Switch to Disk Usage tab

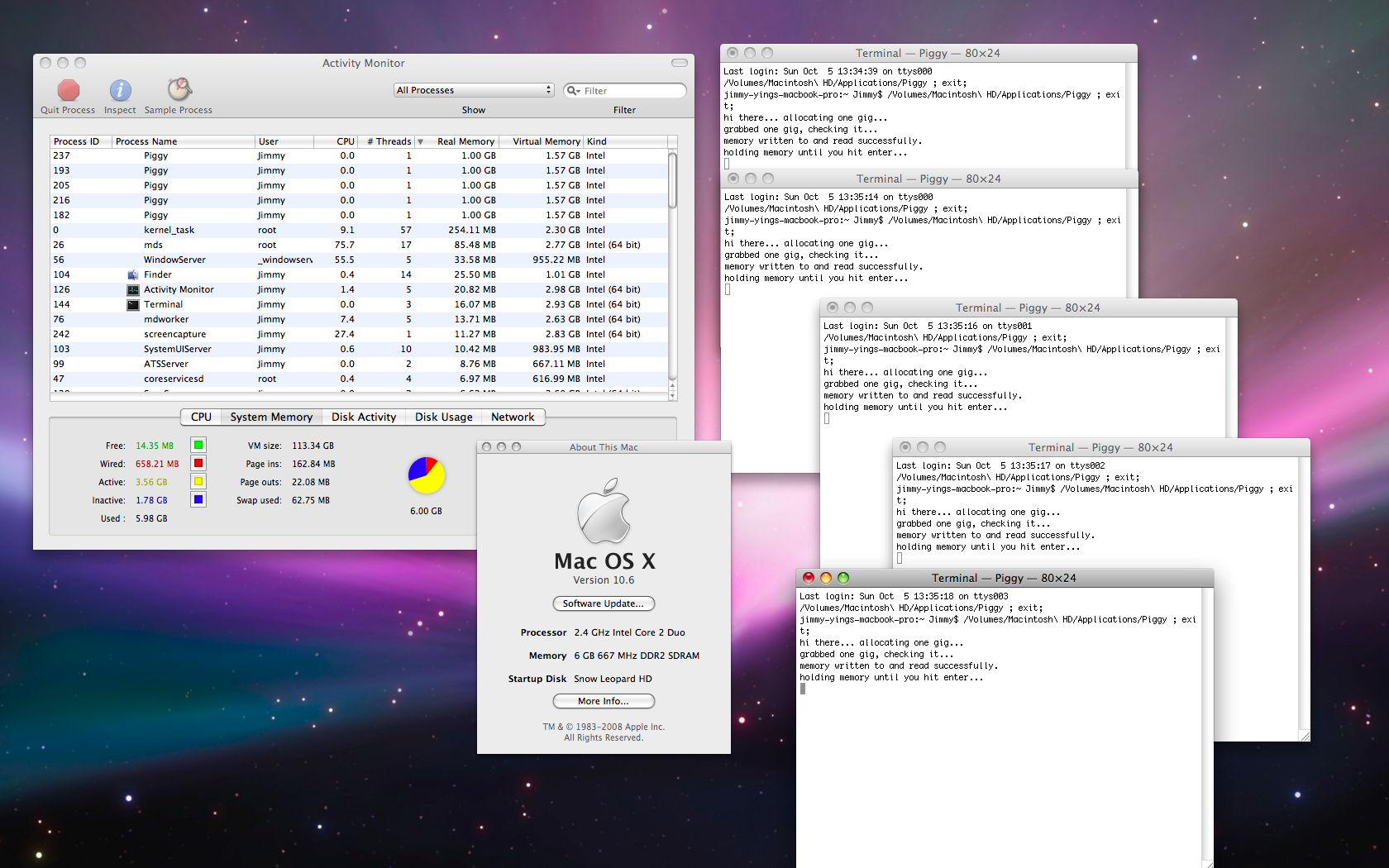pos(444,417)
